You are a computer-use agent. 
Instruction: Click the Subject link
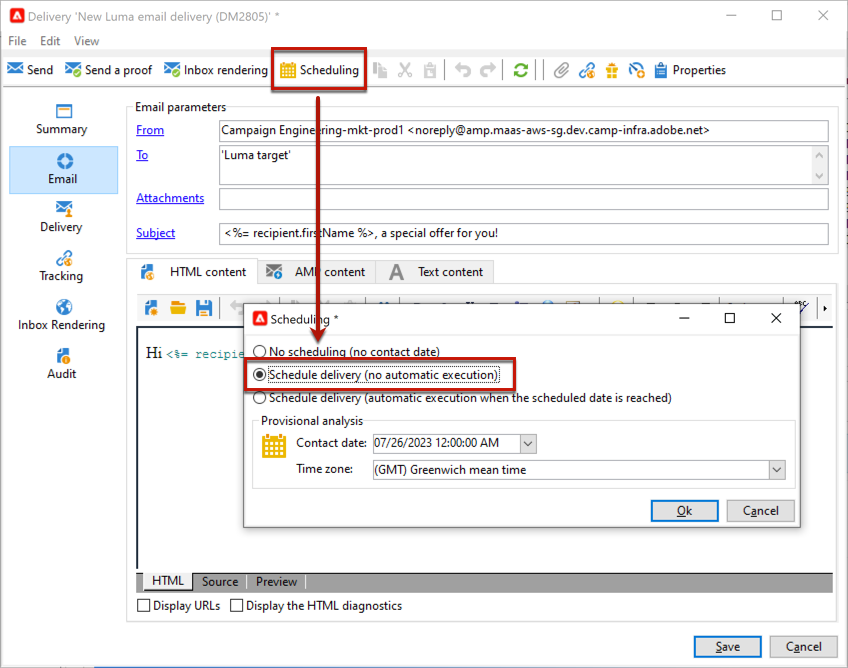pos(155,233)
